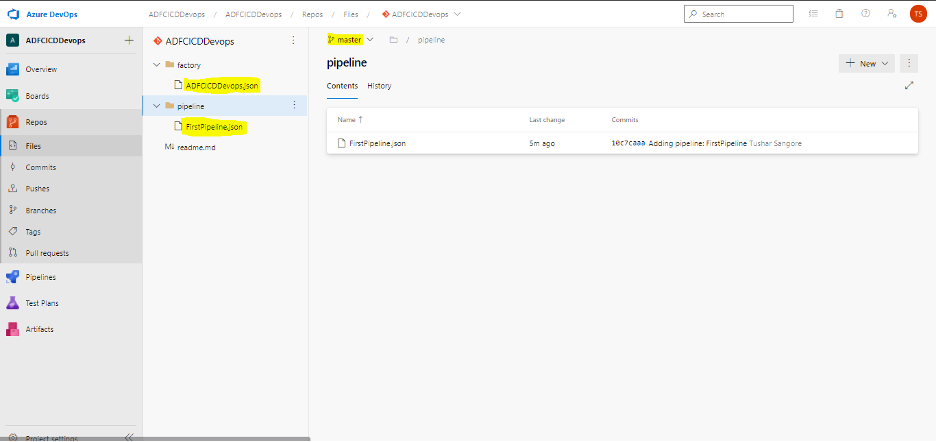This screenshot has height=442, width=936.
Task: Click the root folder icon in path
Action: [393, 40]
